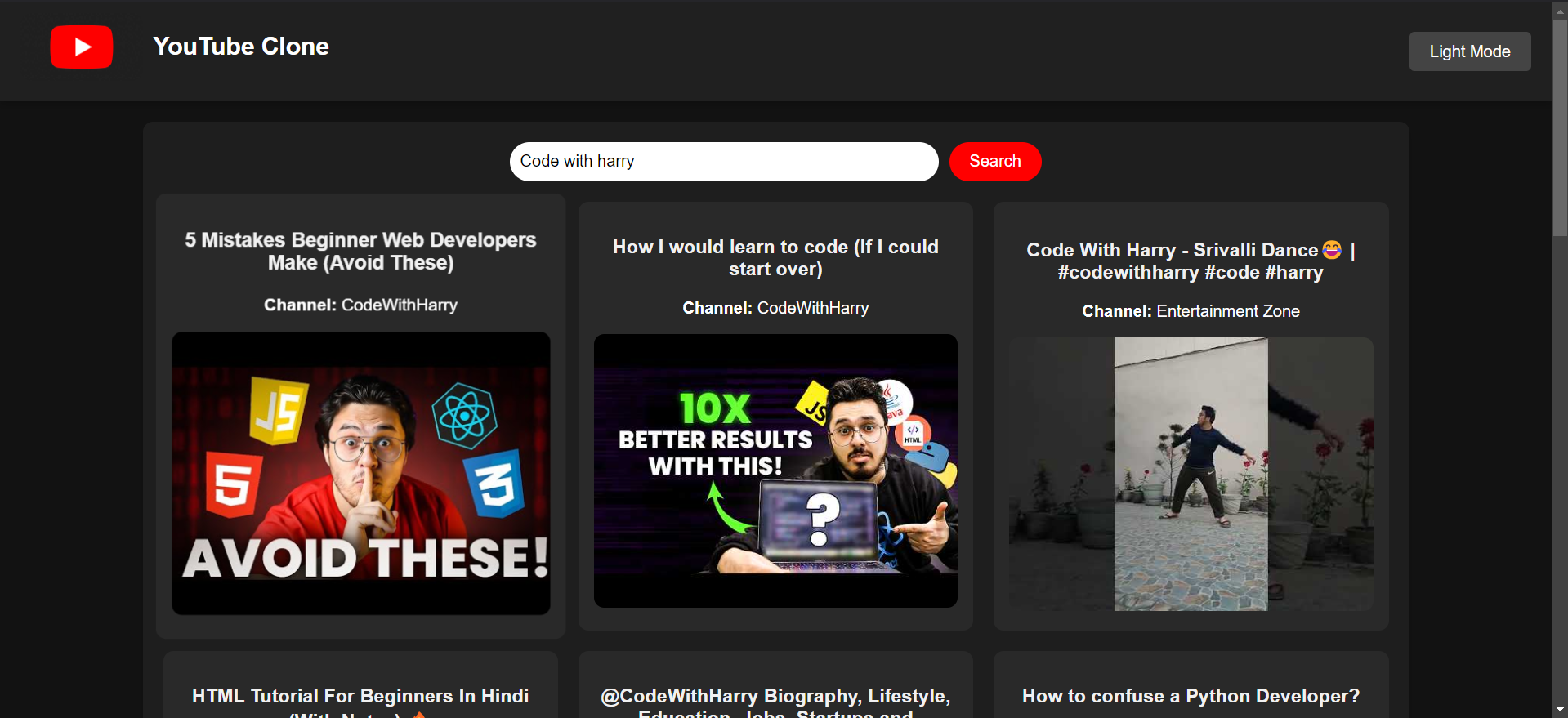Open 'How to confuse a Python Developer?' card
Viewport: 1568px width, 718px height.
coord(1191,696)
